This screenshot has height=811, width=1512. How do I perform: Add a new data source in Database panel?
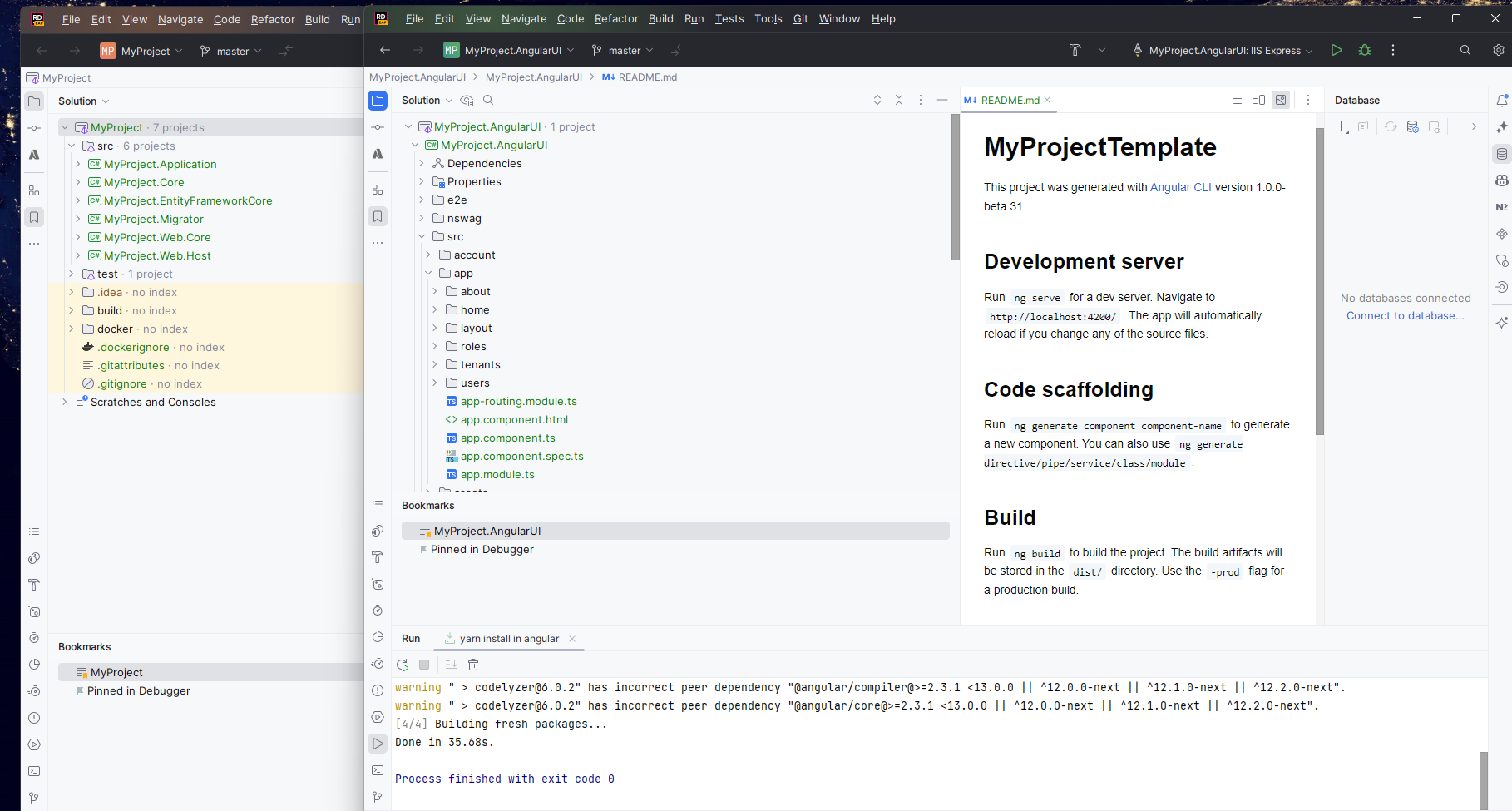(1342, 126)
